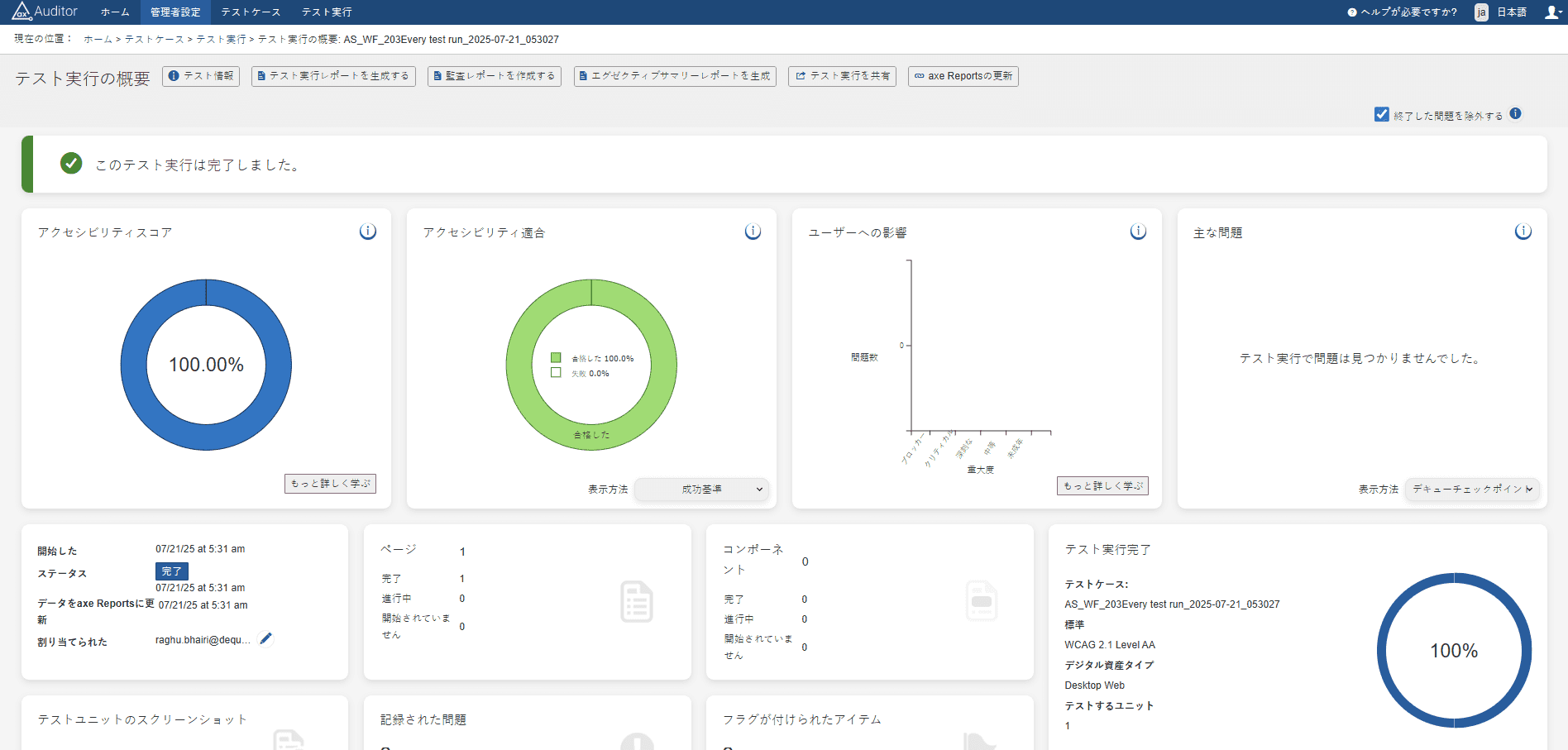
Task: Open the 日本語 language selector
Action: point(1502,12)
